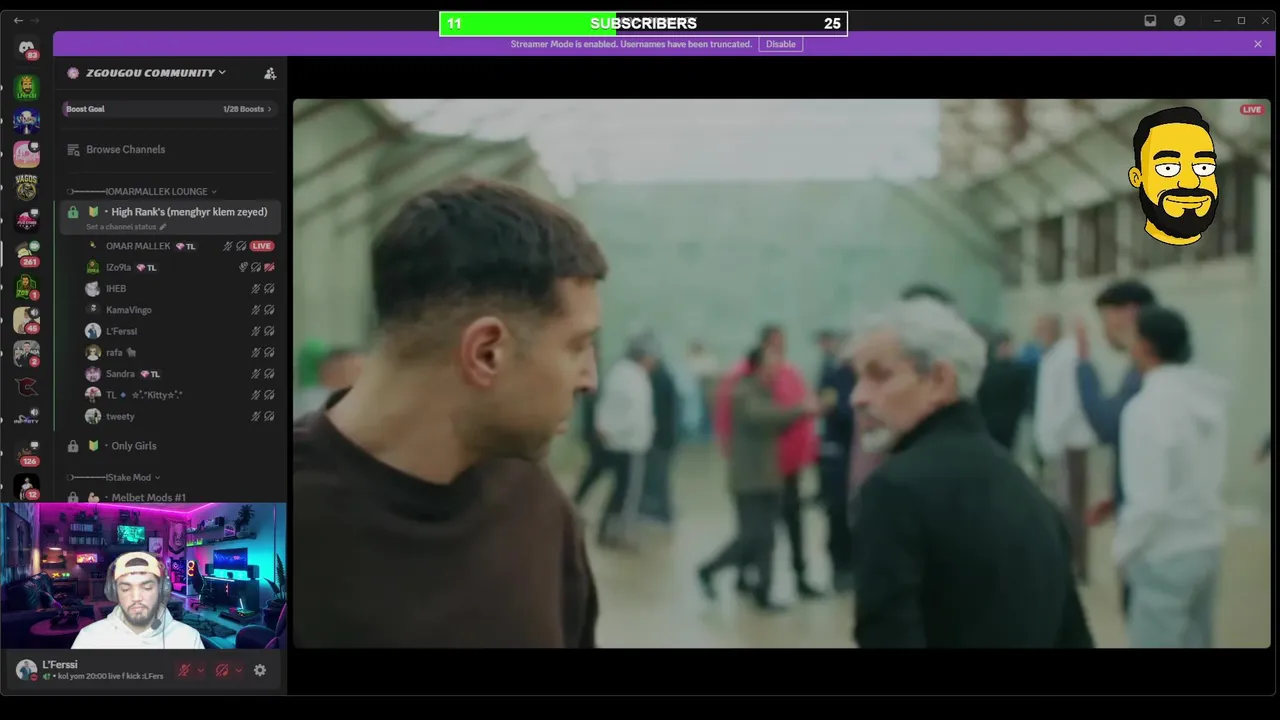The width and height of the screenshot is (1280, 720).
Task: Click the bearded cartoon avatar overlay
Action: click(1174, 175)
